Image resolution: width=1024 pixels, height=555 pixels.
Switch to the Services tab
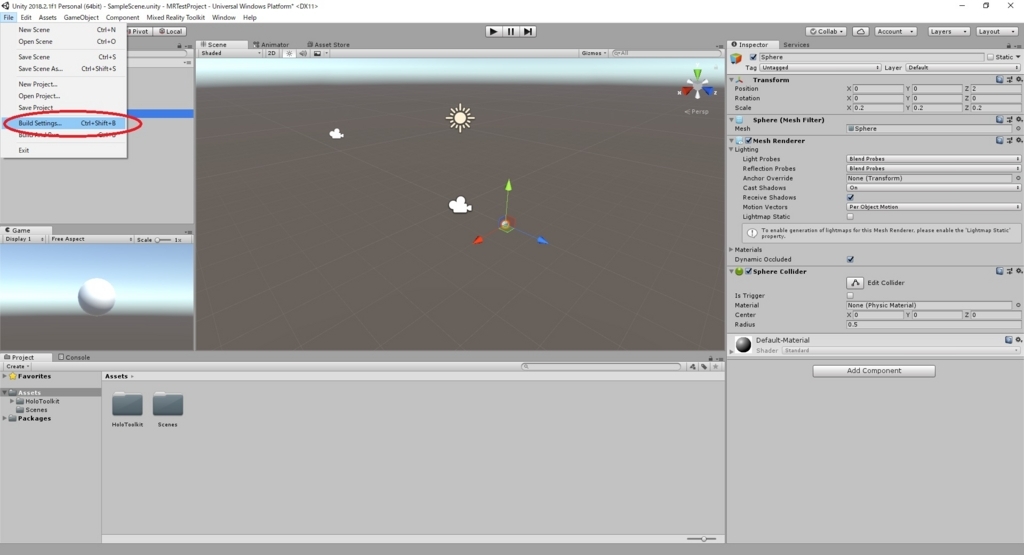click(796, 45)
